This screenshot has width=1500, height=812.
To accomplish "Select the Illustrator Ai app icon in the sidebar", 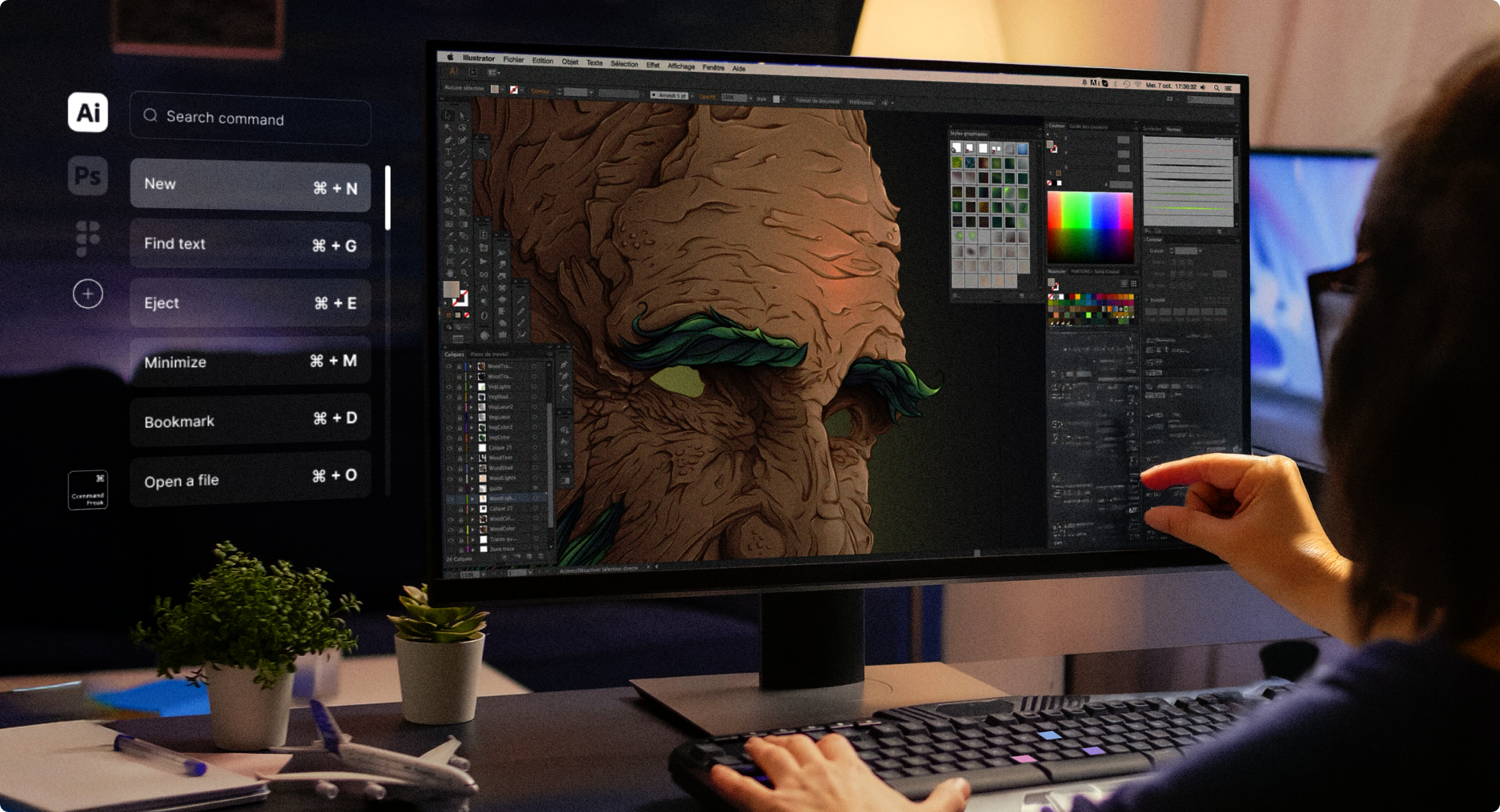I will pos(88,112).
